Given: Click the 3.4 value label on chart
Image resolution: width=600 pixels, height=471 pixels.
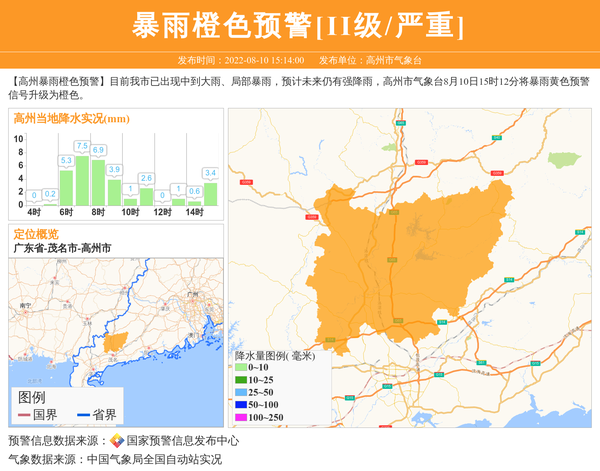Looking at the screenshot, I should [210, 173].
